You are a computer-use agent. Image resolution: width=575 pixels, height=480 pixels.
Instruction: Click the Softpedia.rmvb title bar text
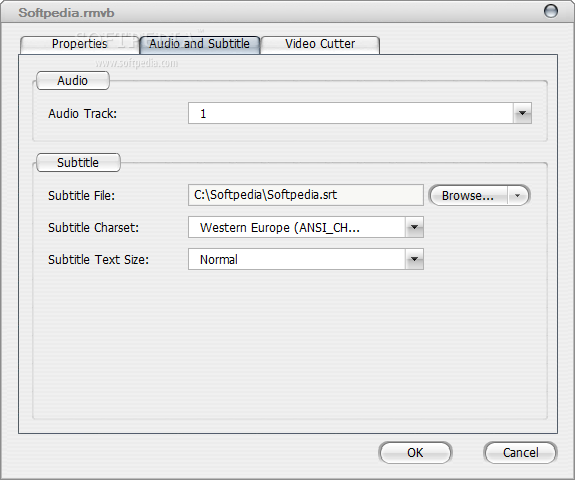pyautogui.click(x=66, y=13)
